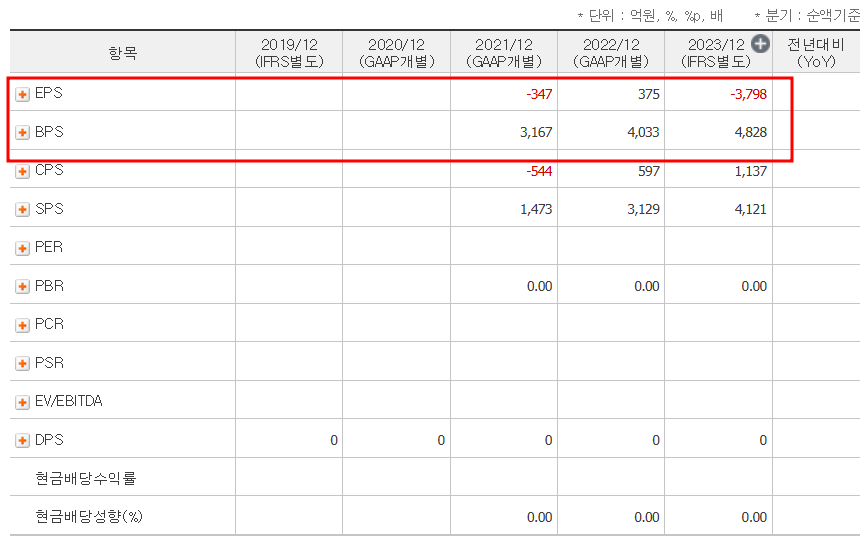The height and width of the screenshot is (542, 866).
Task: Click DPS value 0 for 2023/12
Action: 763,440
